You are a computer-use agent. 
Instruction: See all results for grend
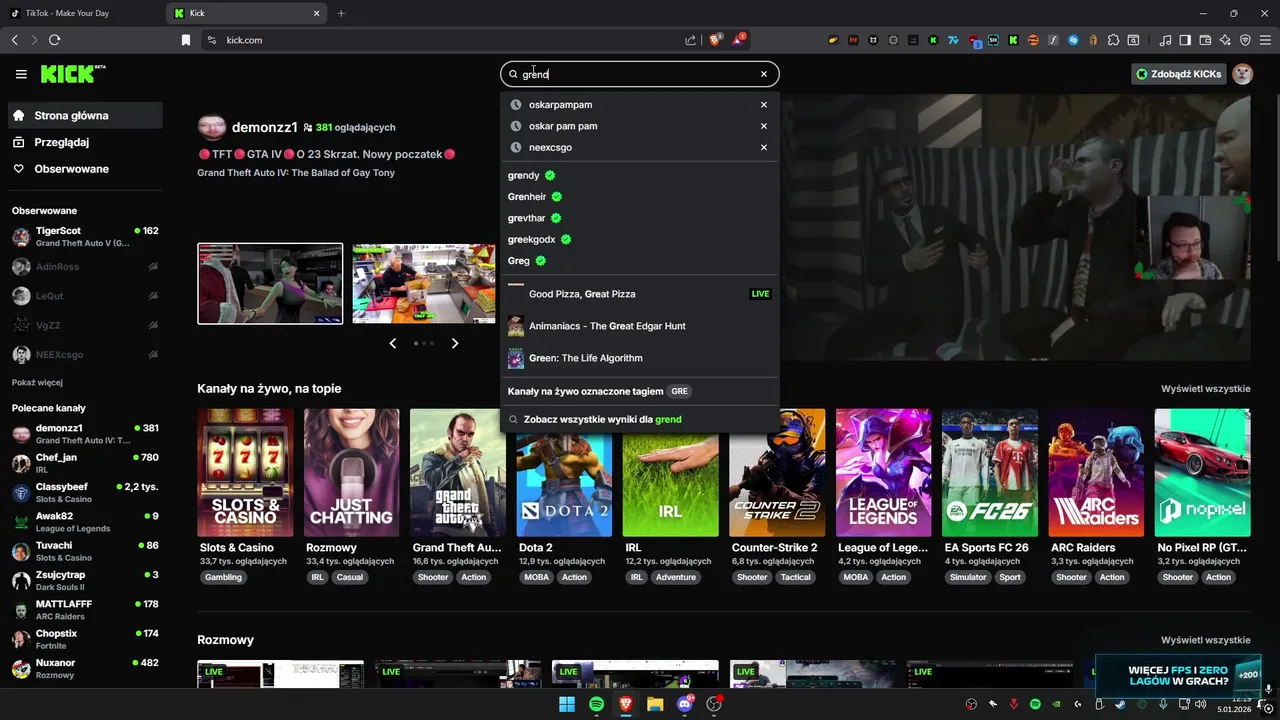pyautogui.click(x=640, y=419)
